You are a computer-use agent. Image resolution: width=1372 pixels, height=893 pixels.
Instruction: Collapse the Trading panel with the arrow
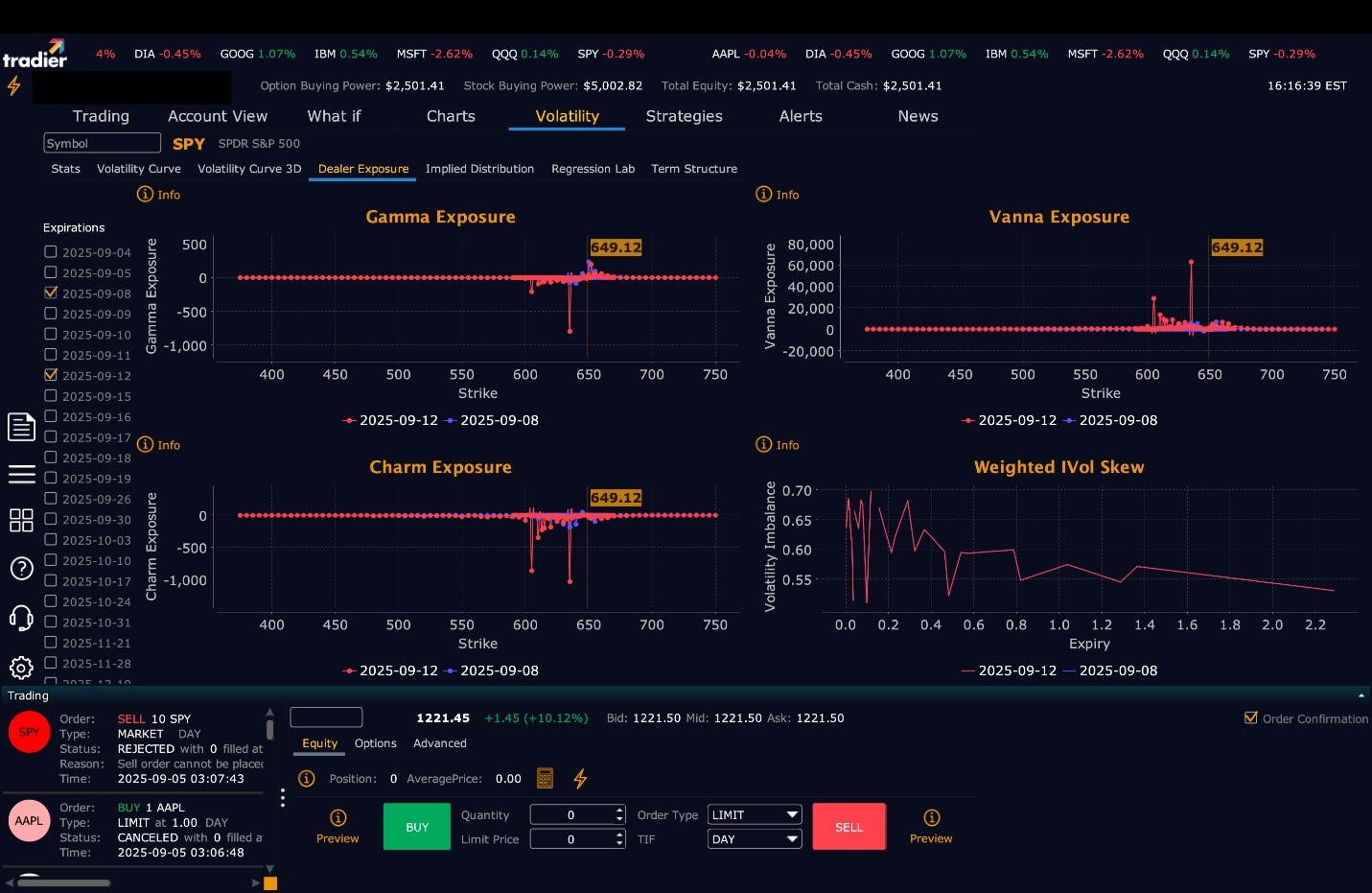pyautogui.click(x=1361, y=695)
